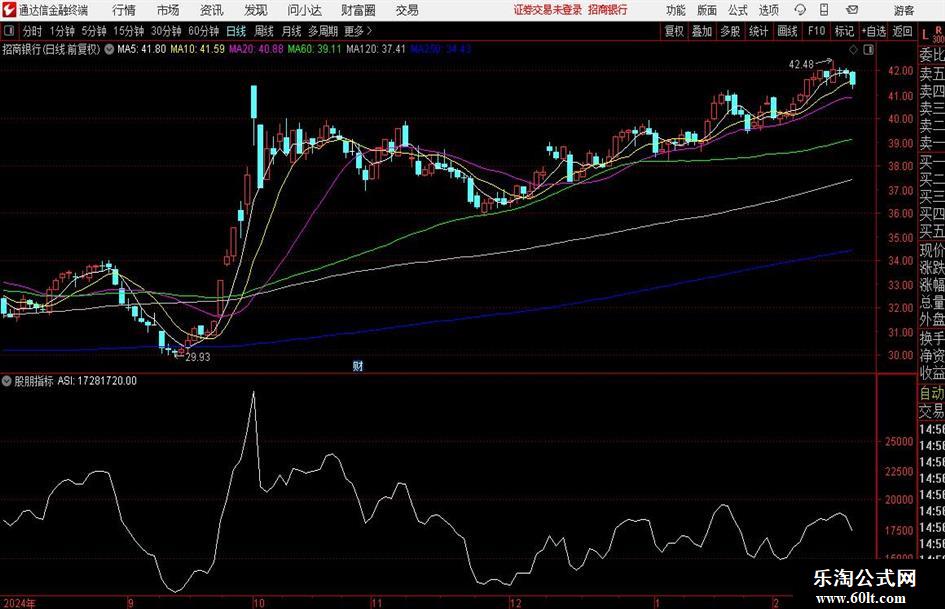Click the L tab in right panel
Screen dimensions: 945x609
click(x=925, y=35)
